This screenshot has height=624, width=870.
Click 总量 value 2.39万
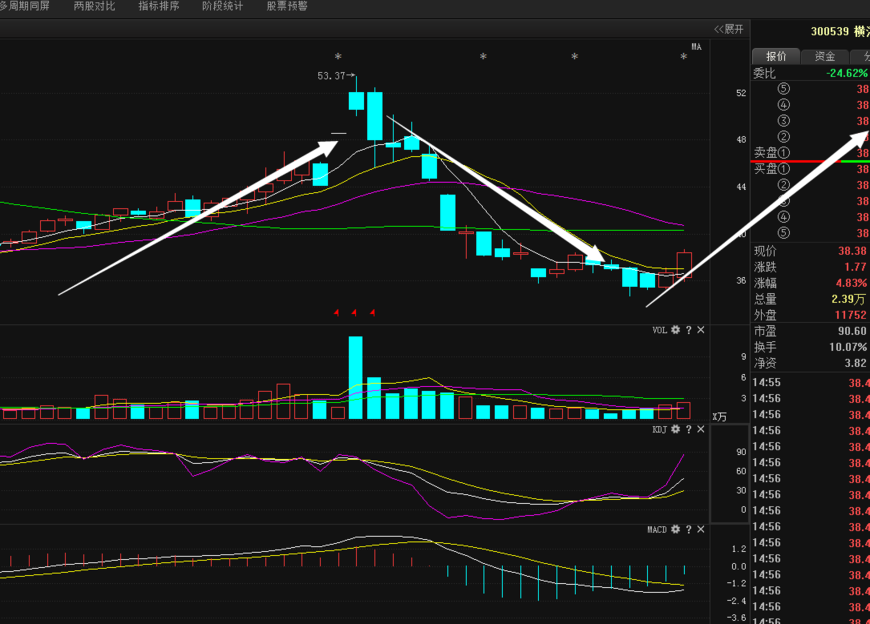tap(848, 300)
